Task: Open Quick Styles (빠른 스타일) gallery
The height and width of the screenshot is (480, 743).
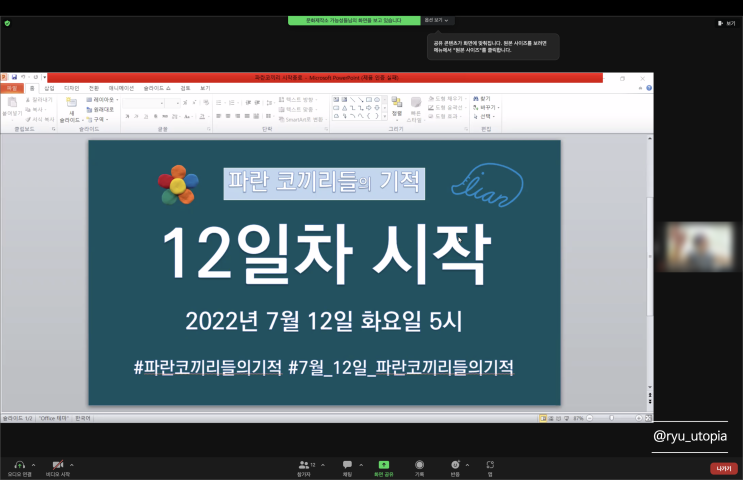Action: click(x=416, y=109)
